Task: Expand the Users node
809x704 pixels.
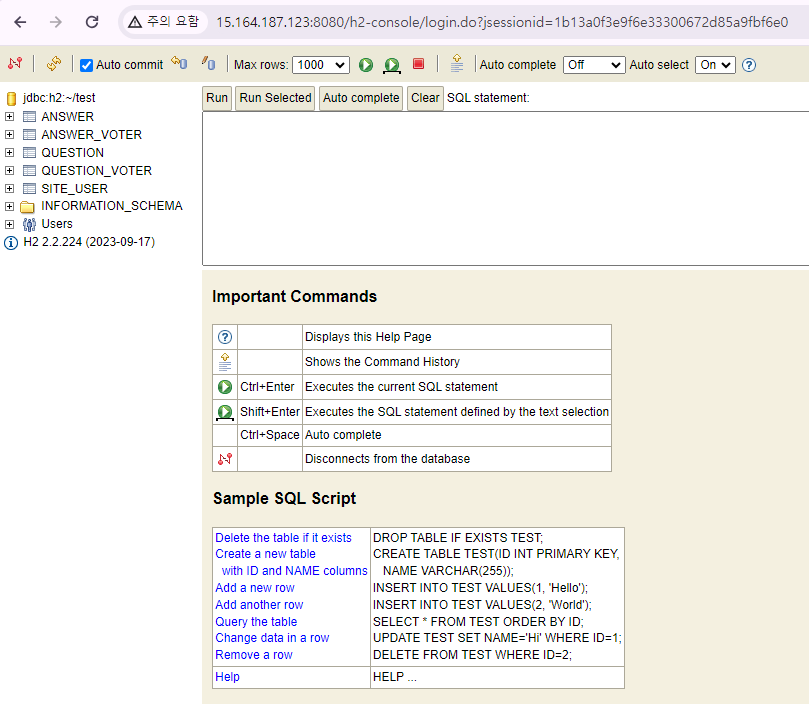Action: coord(9,224)
